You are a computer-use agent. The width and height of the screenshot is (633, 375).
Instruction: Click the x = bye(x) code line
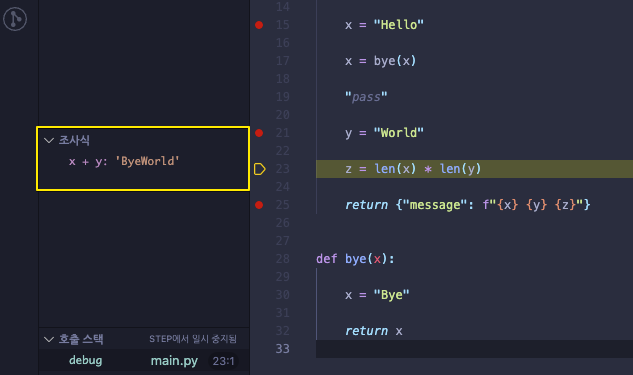click(380, 61)
